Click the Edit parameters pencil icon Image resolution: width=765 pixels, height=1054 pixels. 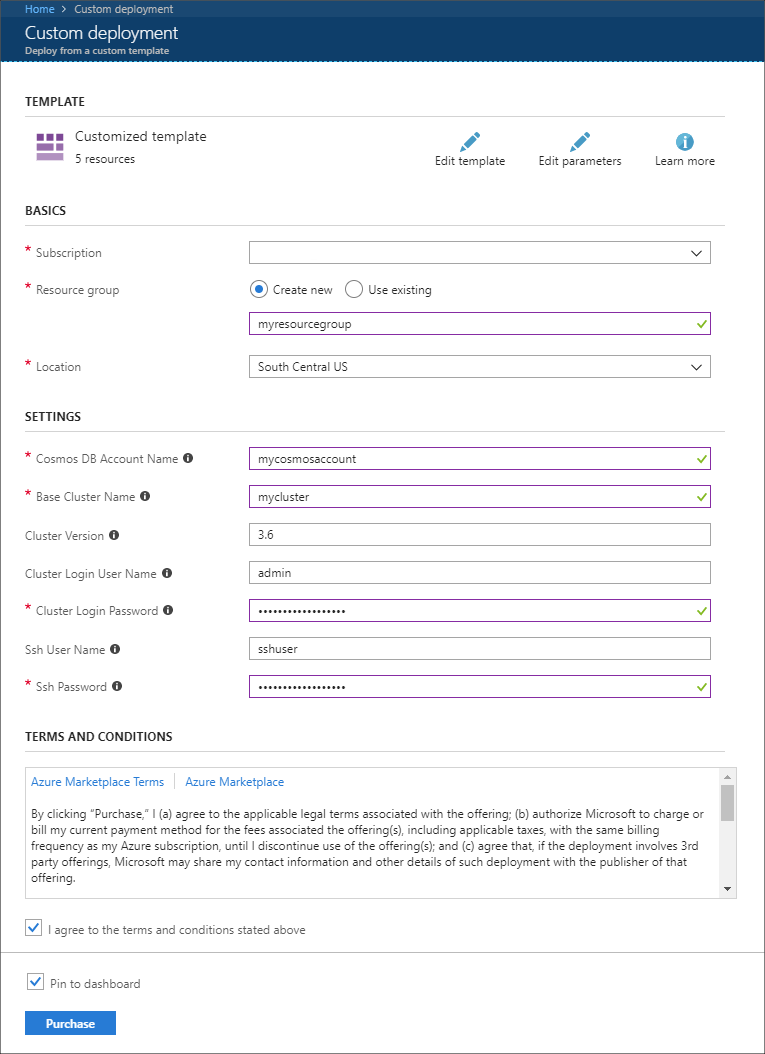pos(580,141)
